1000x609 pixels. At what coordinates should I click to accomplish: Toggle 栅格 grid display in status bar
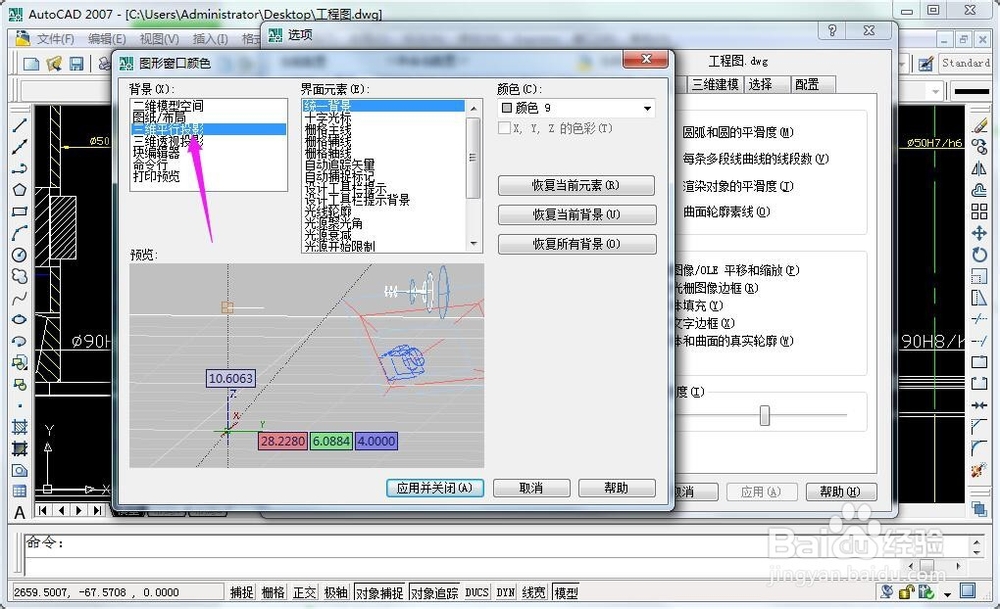pos(273,592)
